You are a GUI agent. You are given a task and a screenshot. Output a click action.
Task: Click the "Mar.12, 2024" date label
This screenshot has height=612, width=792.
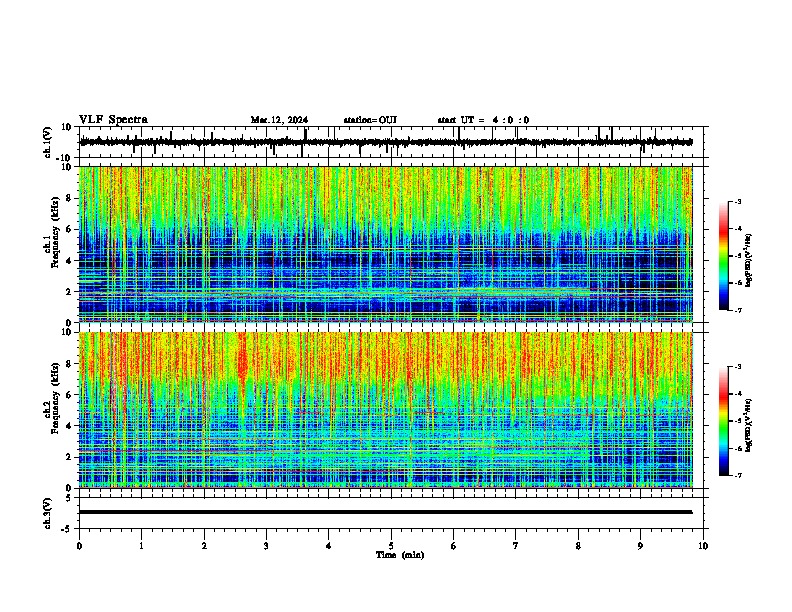279,120
